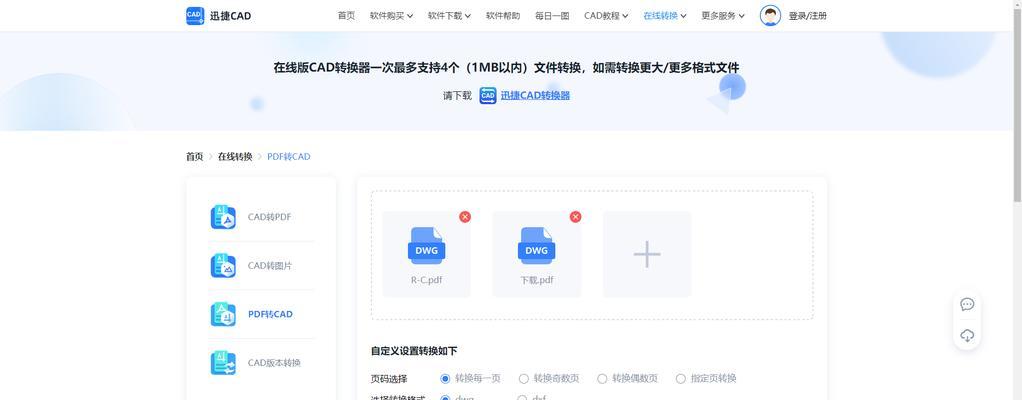
Task: Click 首页 in the breadcrumb
Action: [x=194, y=156]
